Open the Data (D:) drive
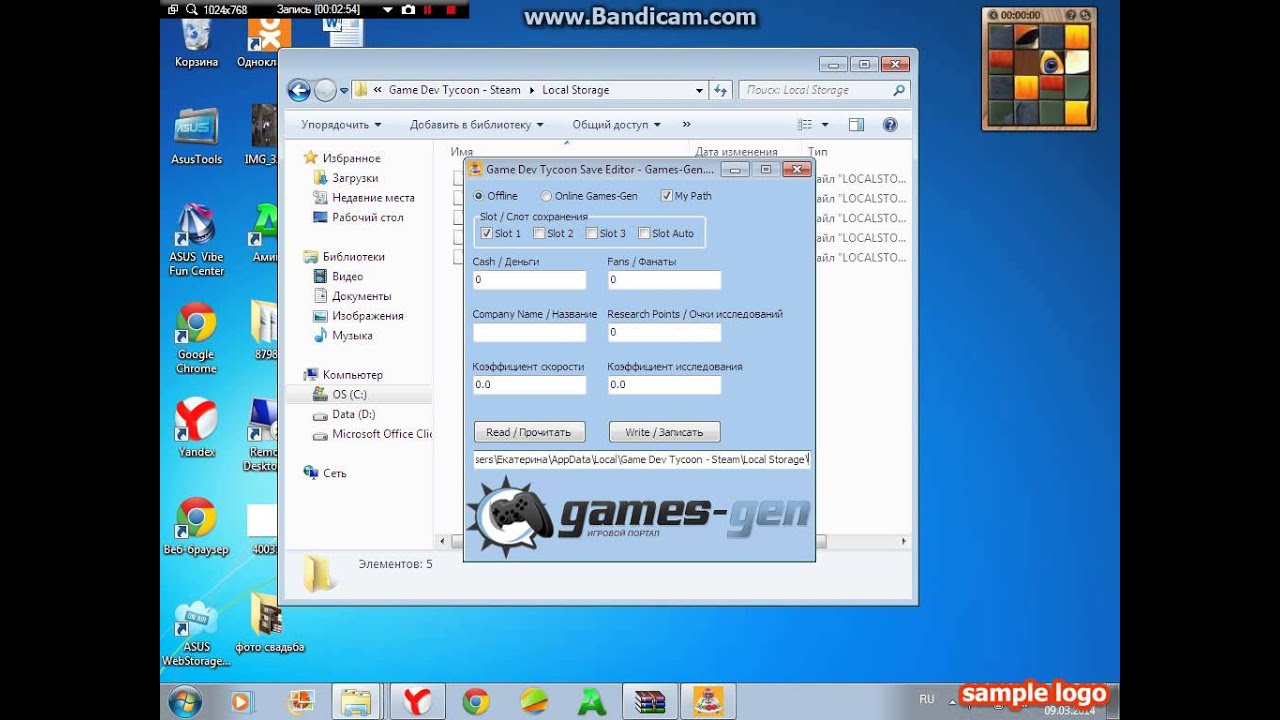This screenshot has height=720, width=1280. click(353, 414)
